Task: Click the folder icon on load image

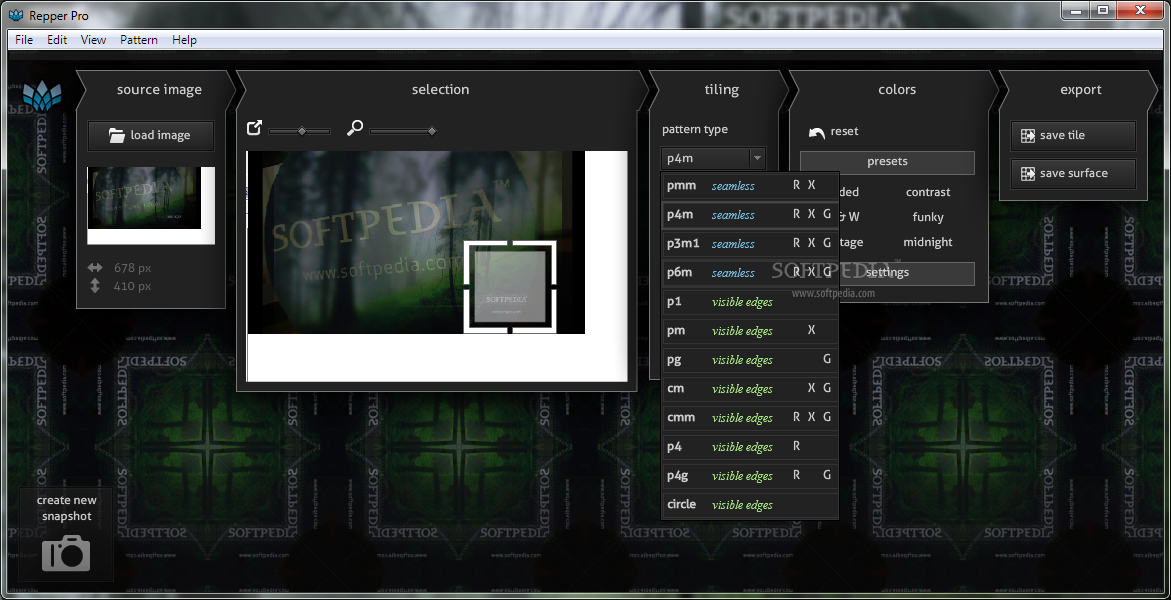Action: tap(117, 135)
